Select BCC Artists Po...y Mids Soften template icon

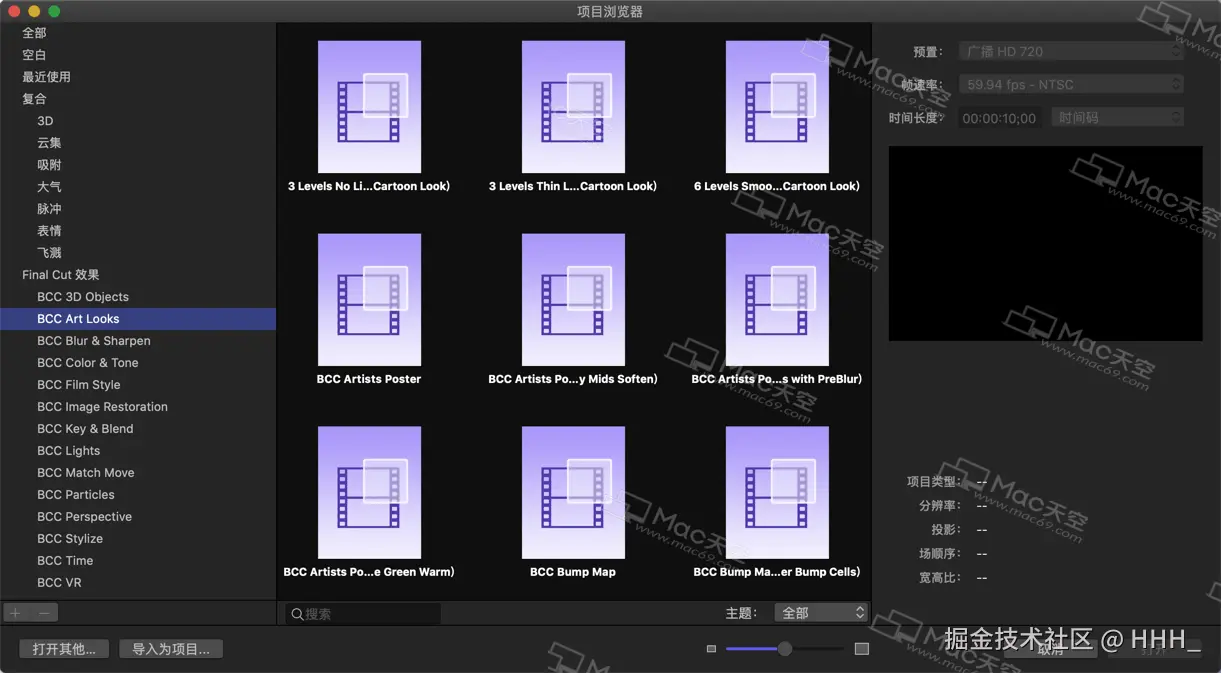(x=573, y=299)
